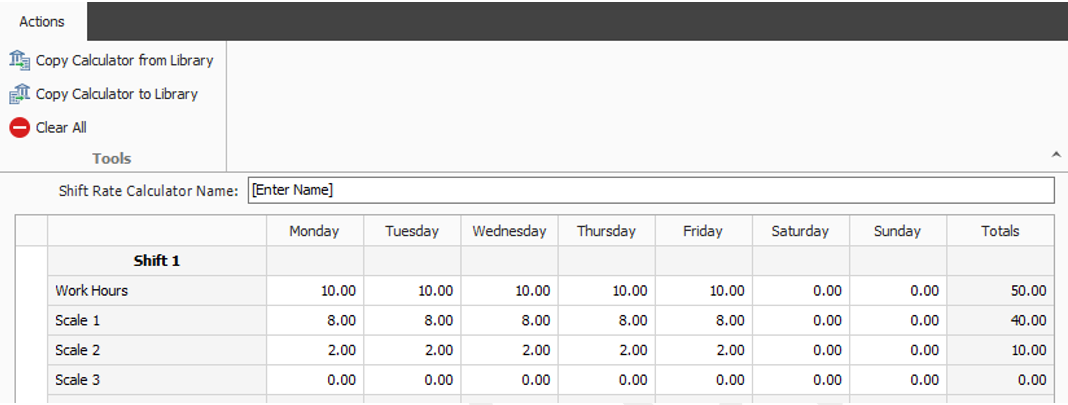Click the Totals column header
The width and height of the screenshot is (1068, 405).
(x=1000, y=231)
